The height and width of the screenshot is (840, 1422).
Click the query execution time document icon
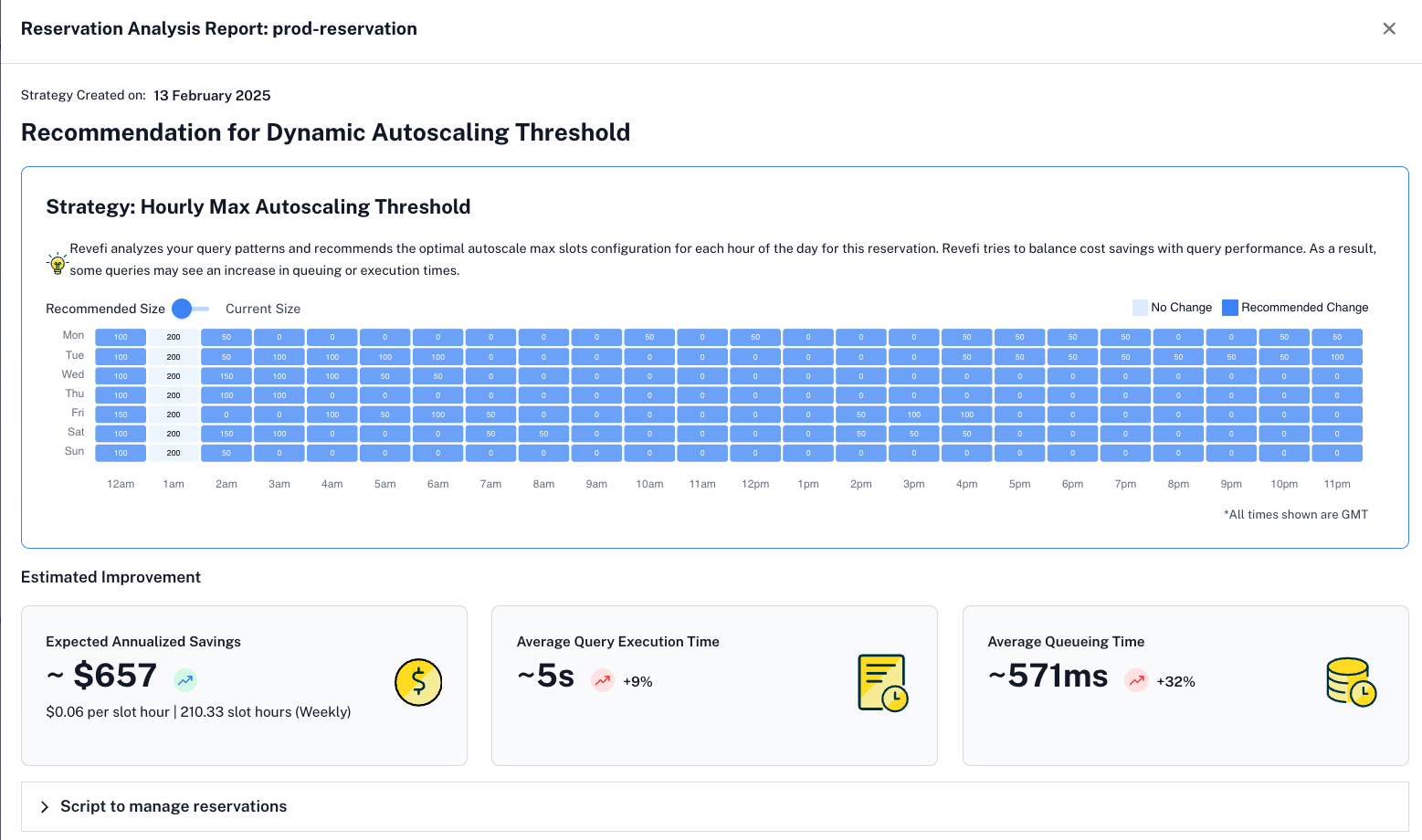pyautogui.click(x=882, y=683)
